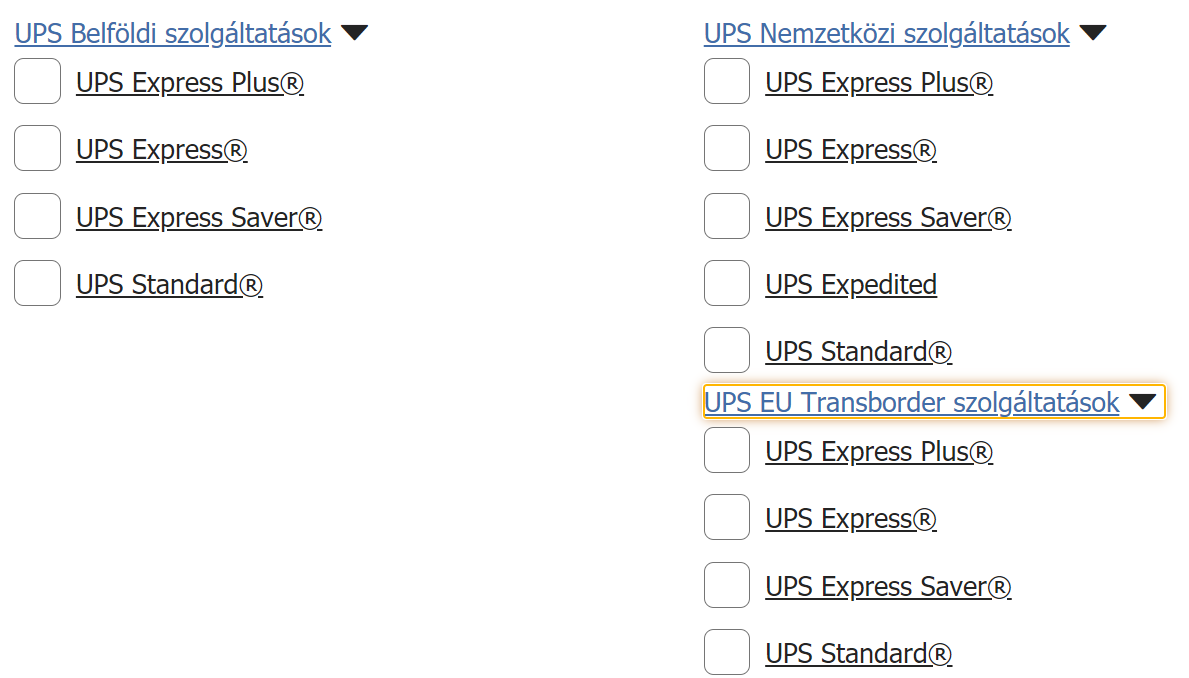Select UPS Standard checkbox under Belföldi
Viewport: 1189px width, 678px height.
point(38,284)
